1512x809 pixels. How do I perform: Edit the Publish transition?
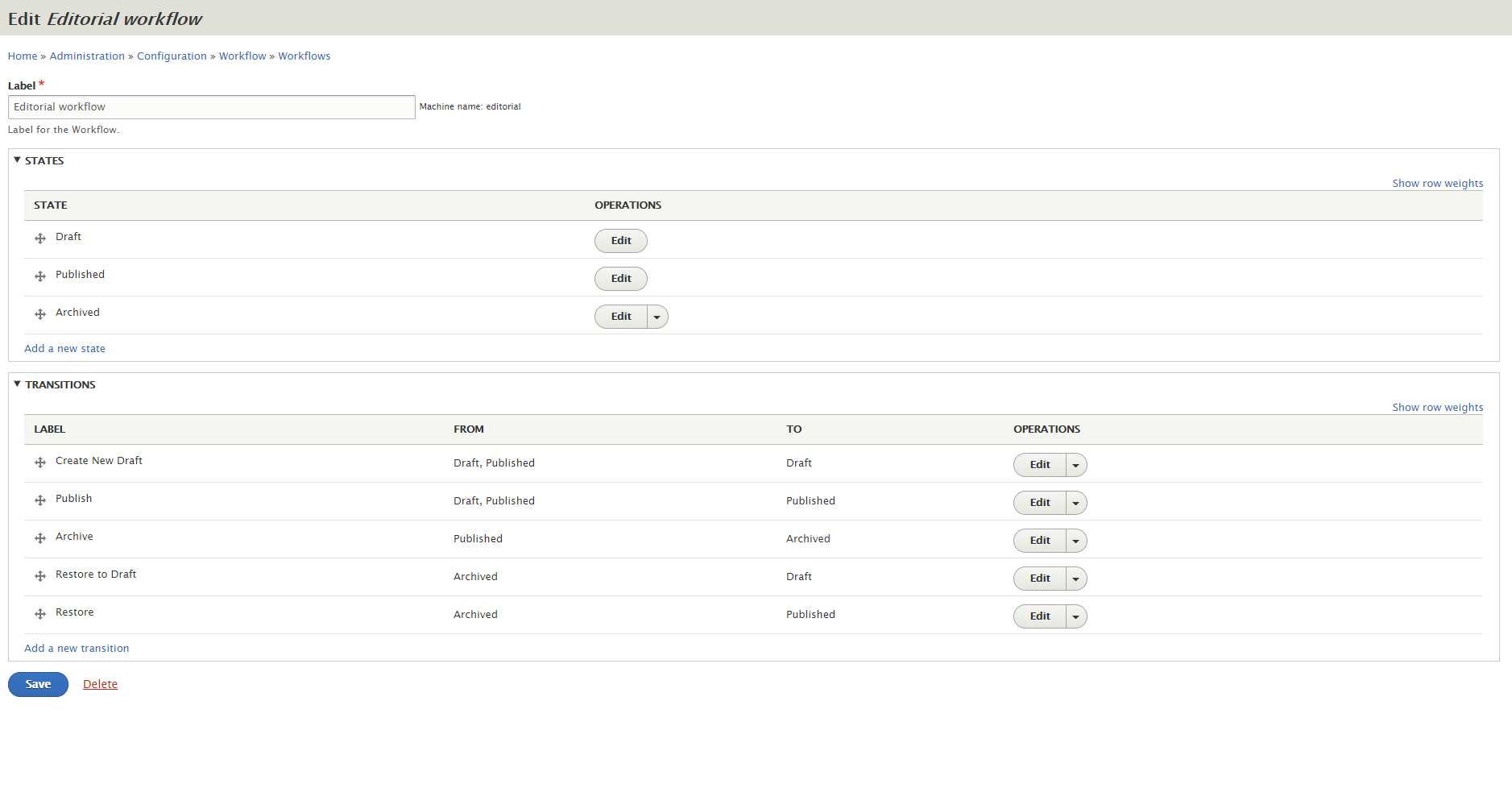[1040, 503]
